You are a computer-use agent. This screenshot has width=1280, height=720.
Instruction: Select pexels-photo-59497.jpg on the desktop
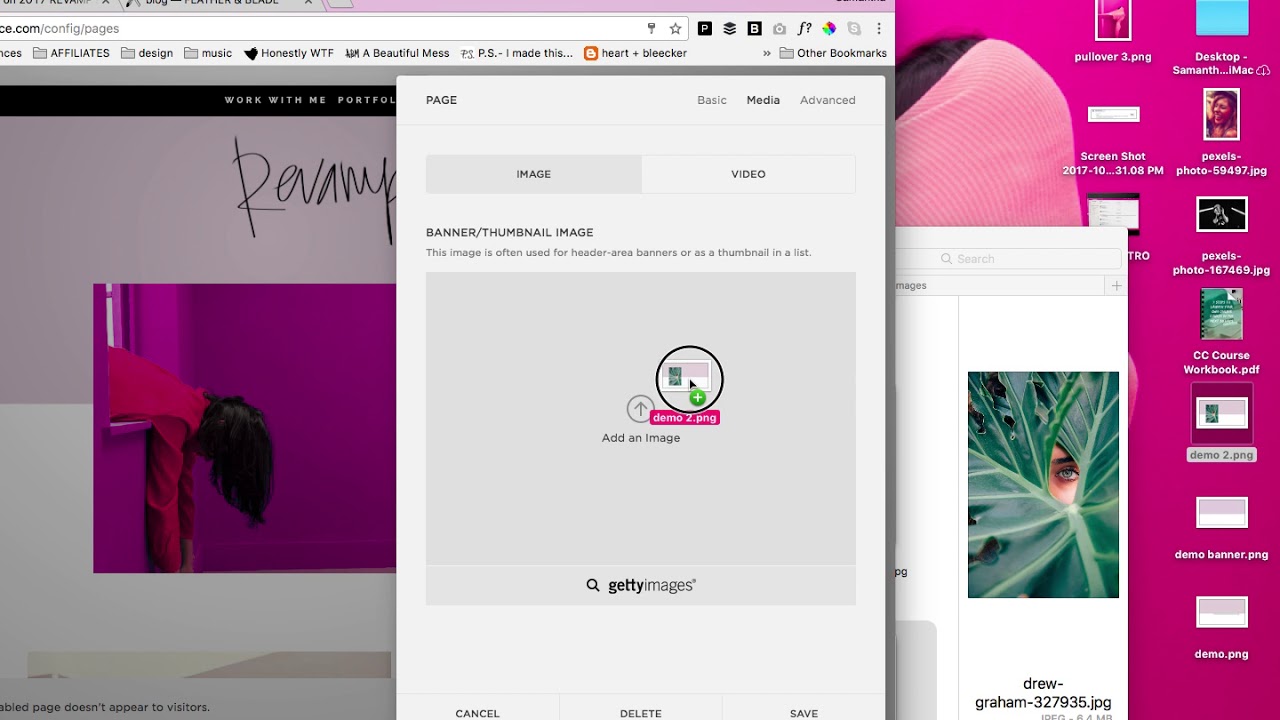click(1221, 132)
